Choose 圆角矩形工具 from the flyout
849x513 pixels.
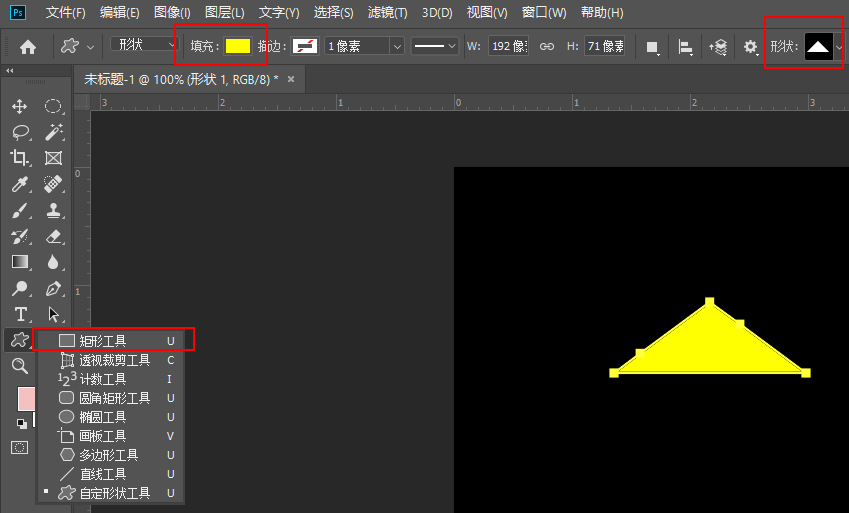[x=110, y=398]
